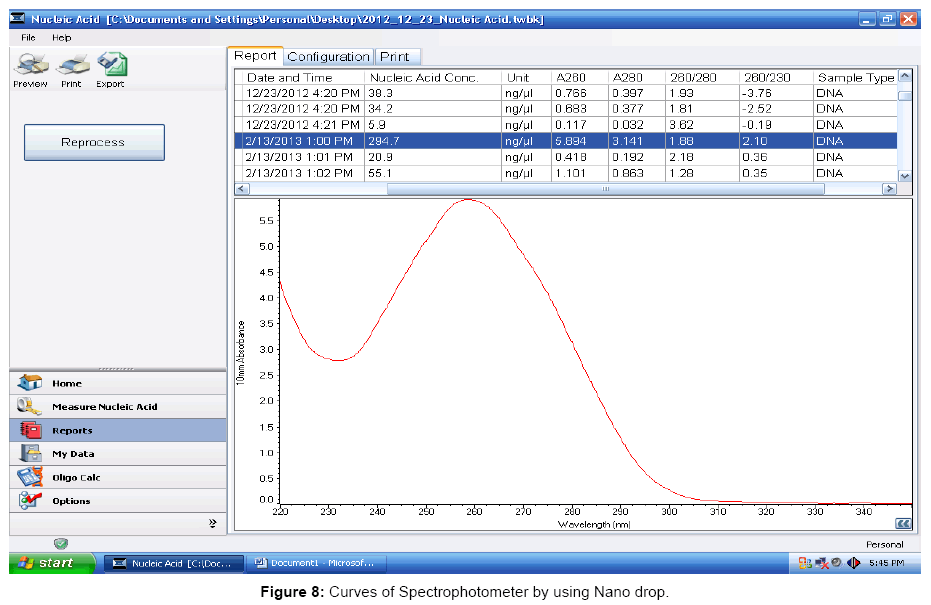Screen dimensions: 931x605
Task: Expand navigation pane using double chevron
Action: [x=212, y=522]
